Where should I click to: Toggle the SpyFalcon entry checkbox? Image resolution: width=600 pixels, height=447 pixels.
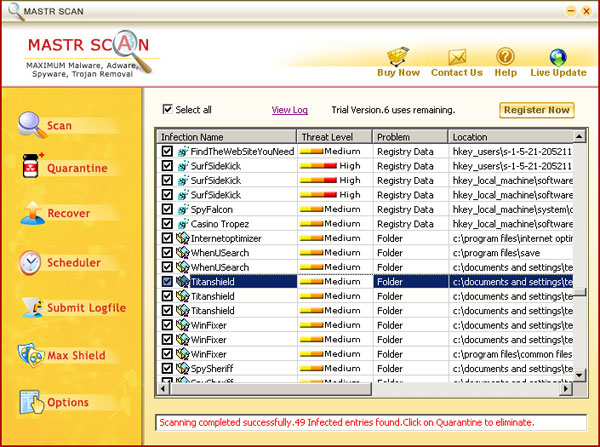coord(167,209)
